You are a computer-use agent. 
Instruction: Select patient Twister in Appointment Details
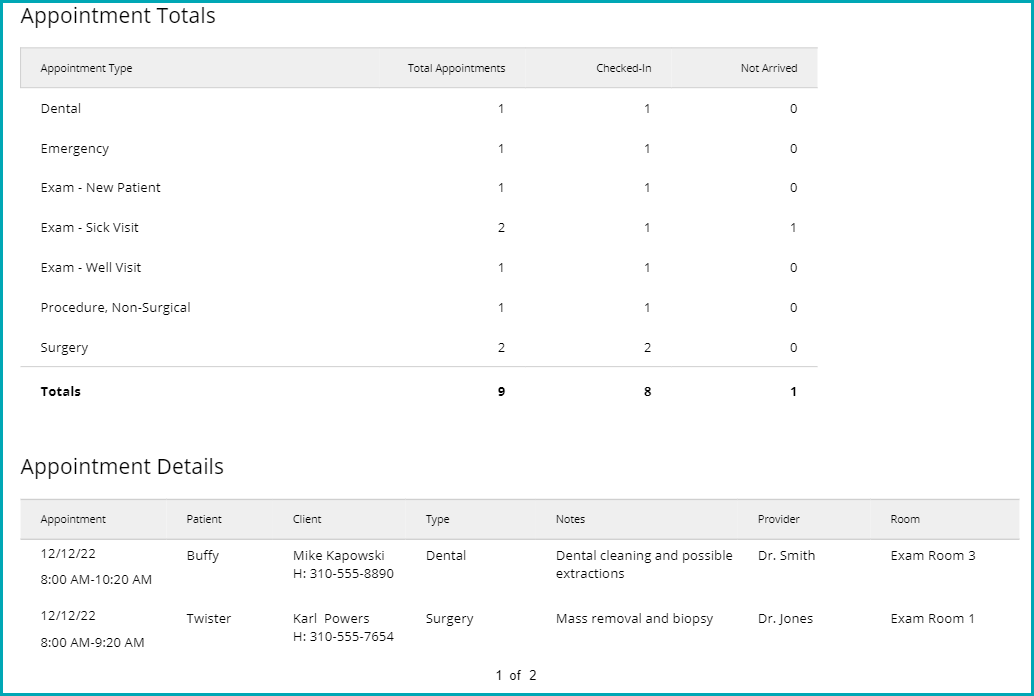[x=209, y=619]
